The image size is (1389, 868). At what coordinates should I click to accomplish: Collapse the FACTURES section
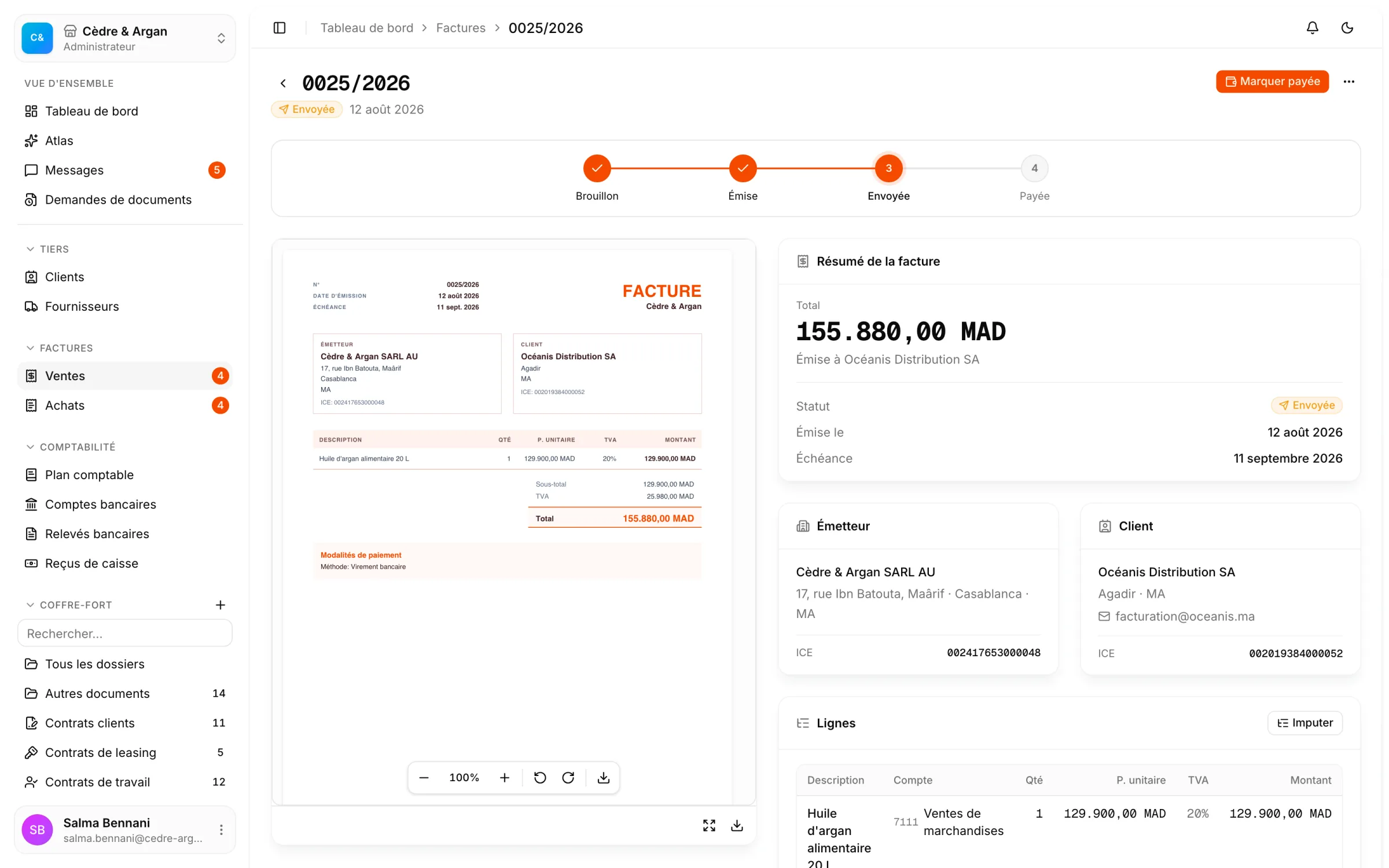click(x=59, y=348)
